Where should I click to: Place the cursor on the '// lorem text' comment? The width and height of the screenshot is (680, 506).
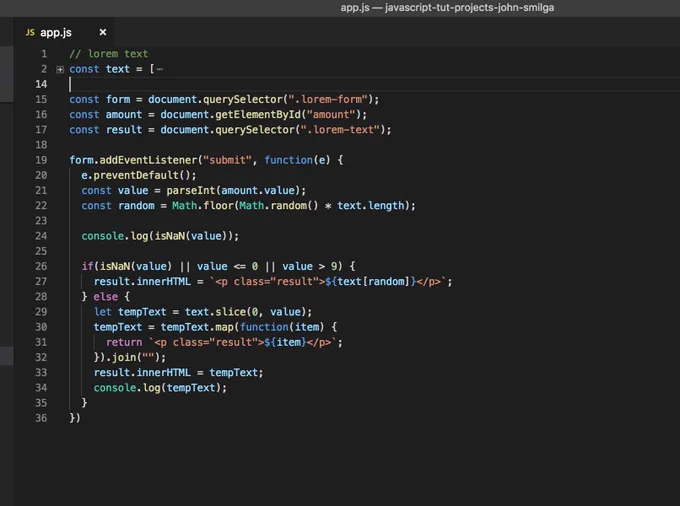[x=108, y=54]
